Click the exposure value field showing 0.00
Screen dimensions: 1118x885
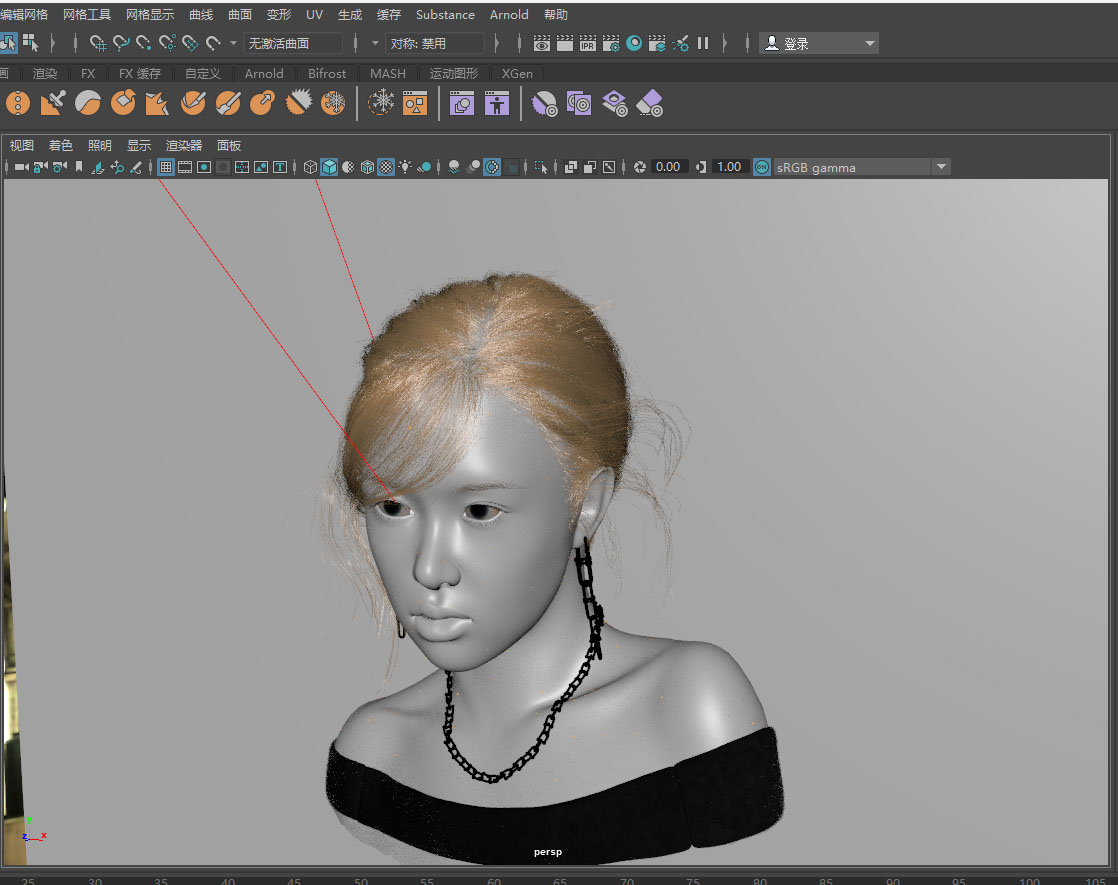(668, 167)
